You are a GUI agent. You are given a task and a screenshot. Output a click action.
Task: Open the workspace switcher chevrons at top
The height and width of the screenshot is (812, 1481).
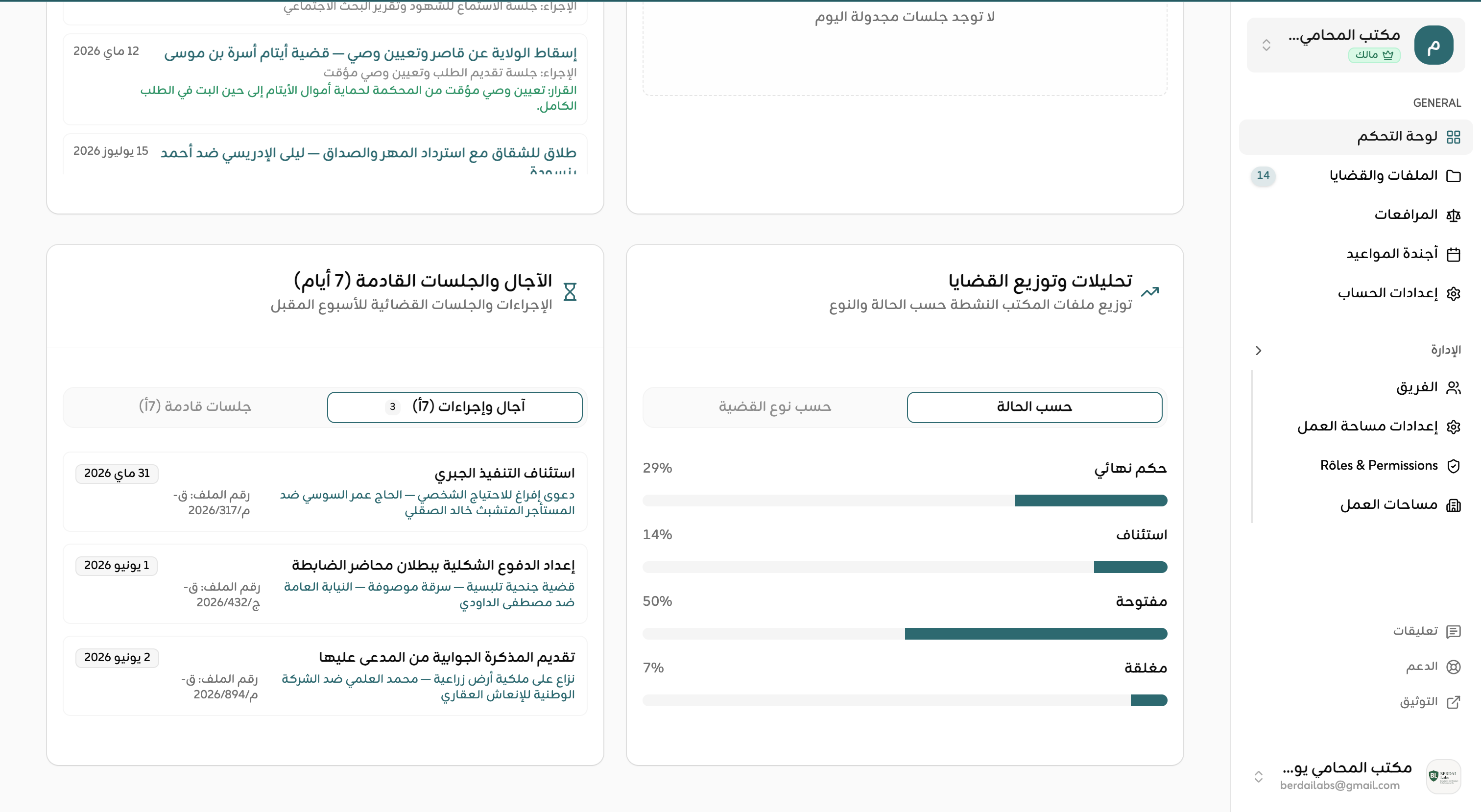(1266, 45)
